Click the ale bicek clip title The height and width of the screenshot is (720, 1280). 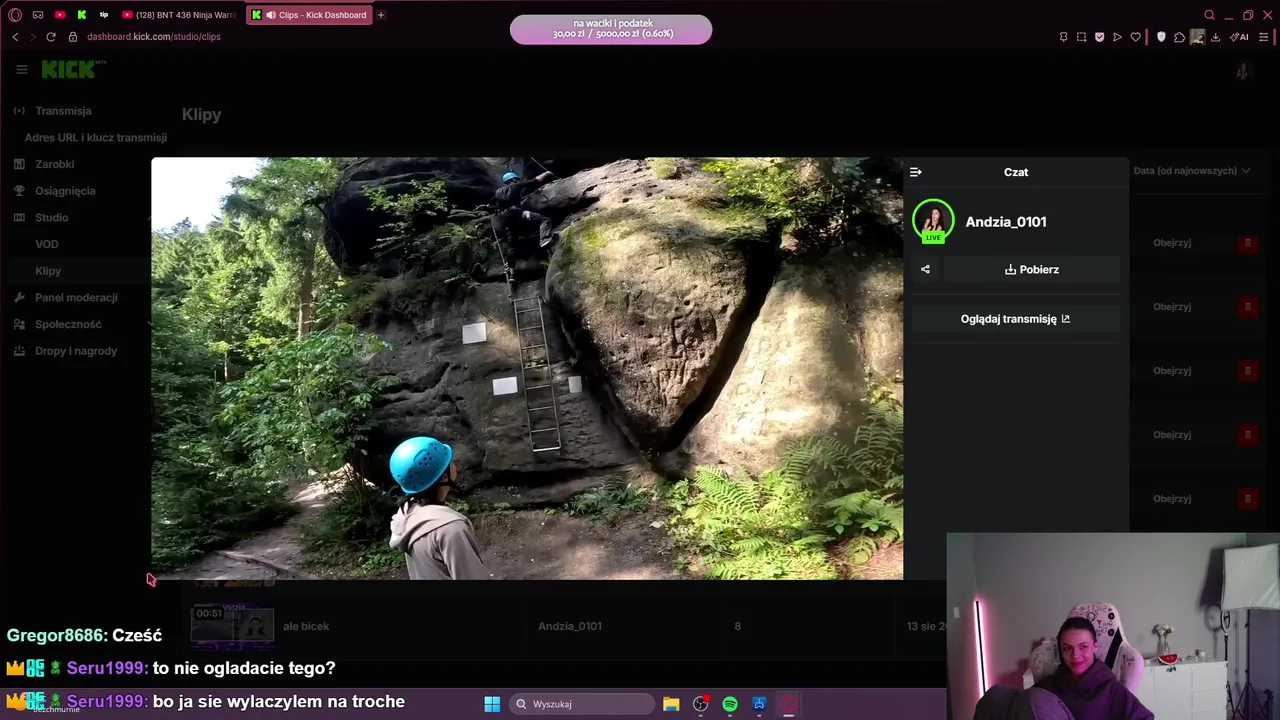[306, 626]
